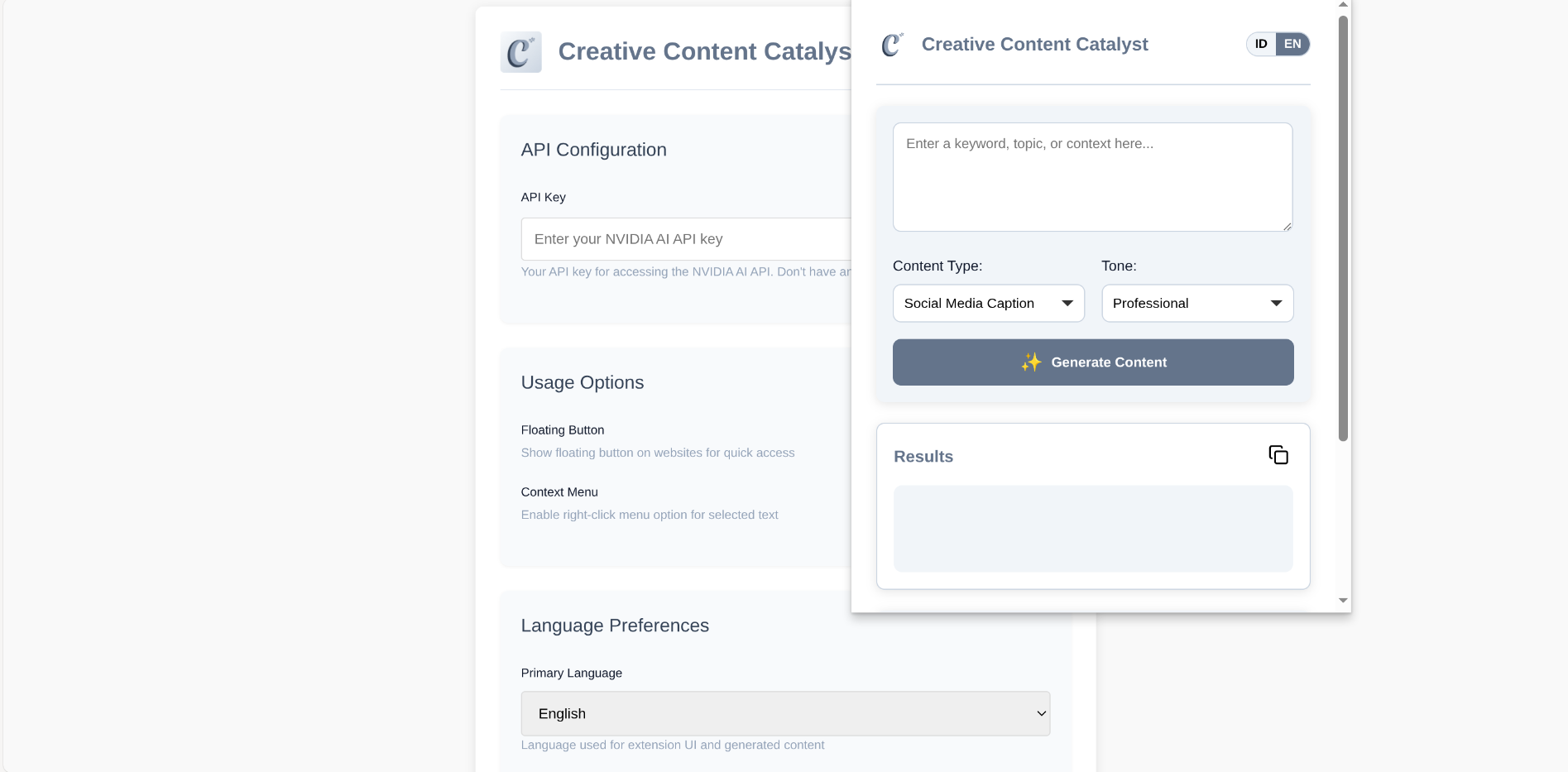Click the sparkles icon on Generate Content
The height and width of the screenshot is (772, 1568).
pos(1033,362)
